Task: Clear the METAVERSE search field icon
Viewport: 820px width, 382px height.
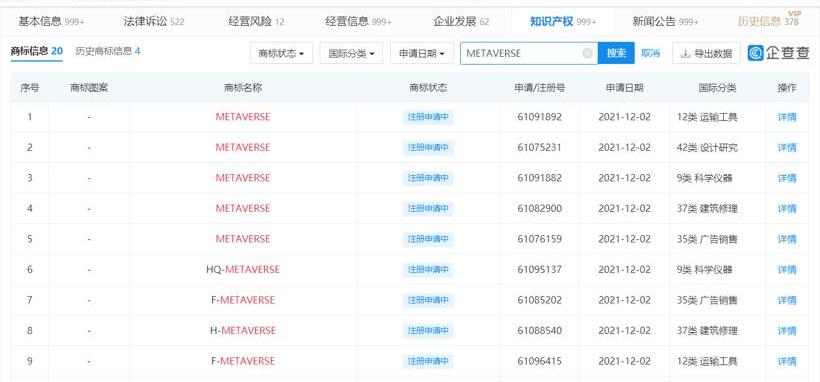Action: [587, 53]
